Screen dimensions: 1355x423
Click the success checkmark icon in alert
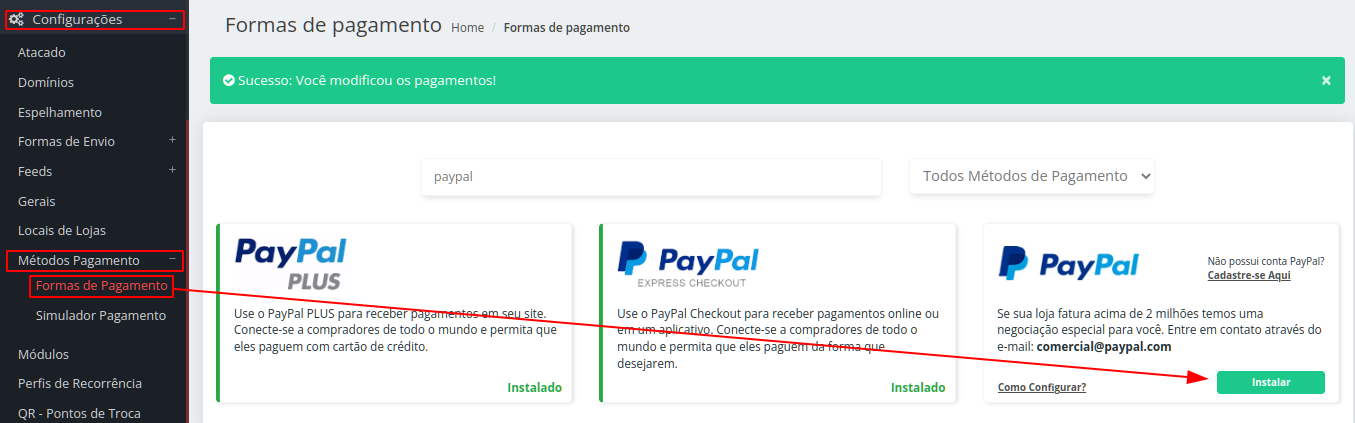[x=229, y=80]
